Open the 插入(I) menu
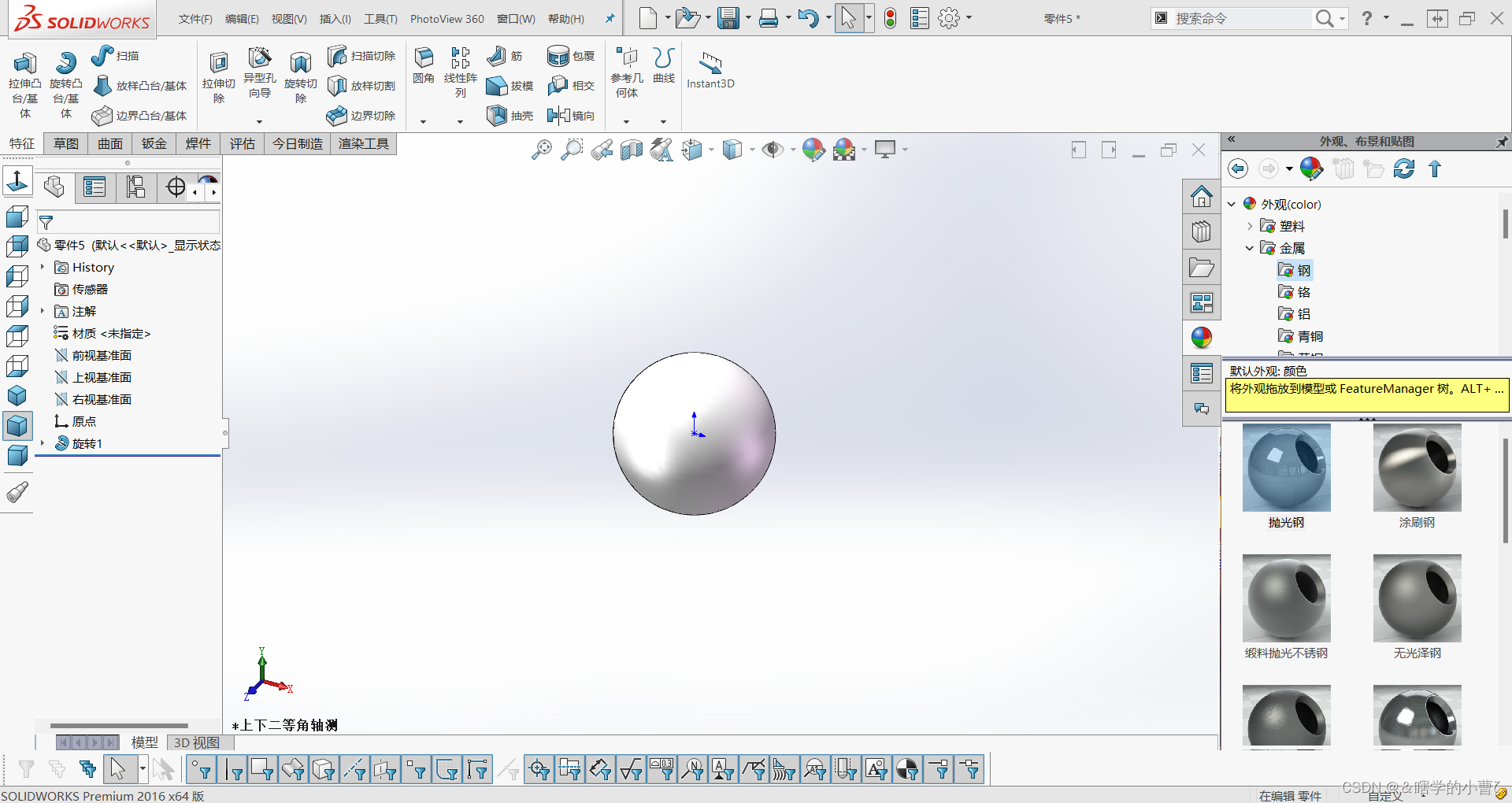Viewport: 1512px width, 803px height. click(x=335, y=19)
